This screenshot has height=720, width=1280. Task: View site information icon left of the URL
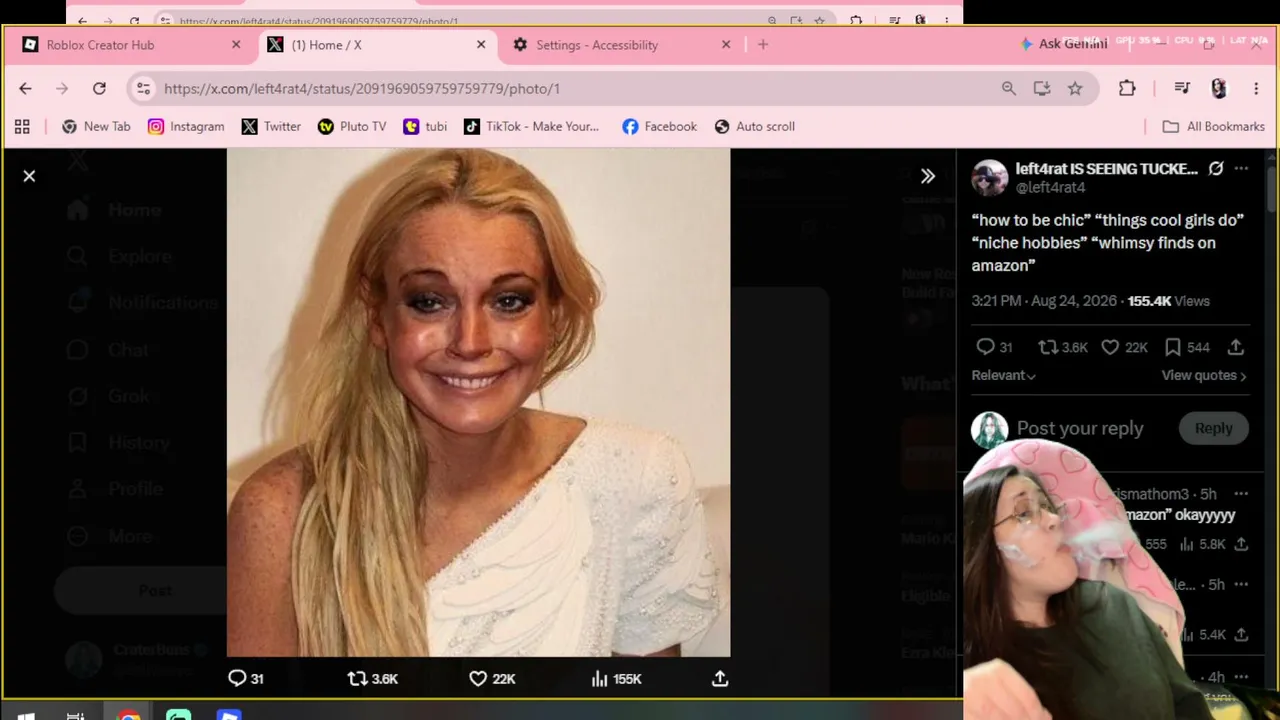coord(144,89)
